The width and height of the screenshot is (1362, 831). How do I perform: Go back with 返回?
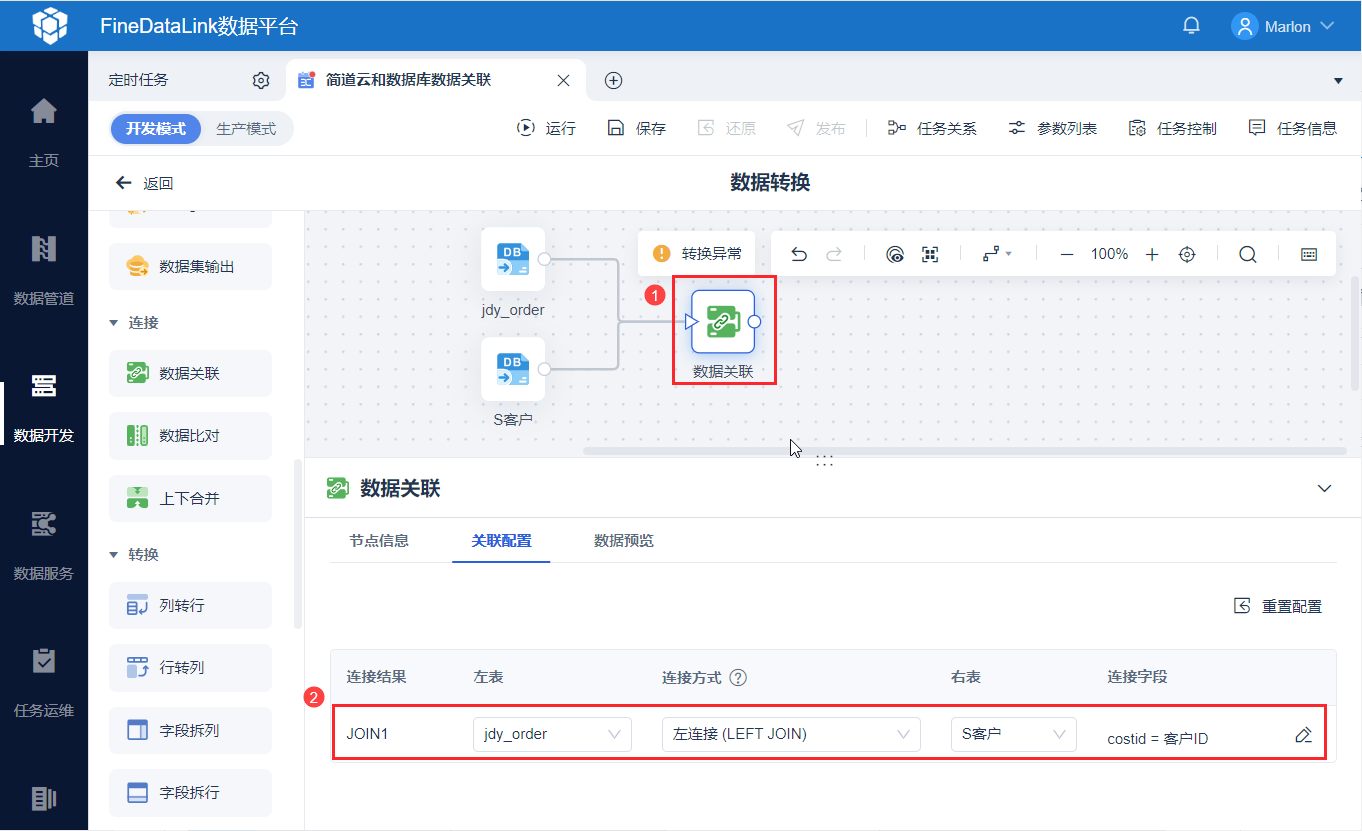145,183
